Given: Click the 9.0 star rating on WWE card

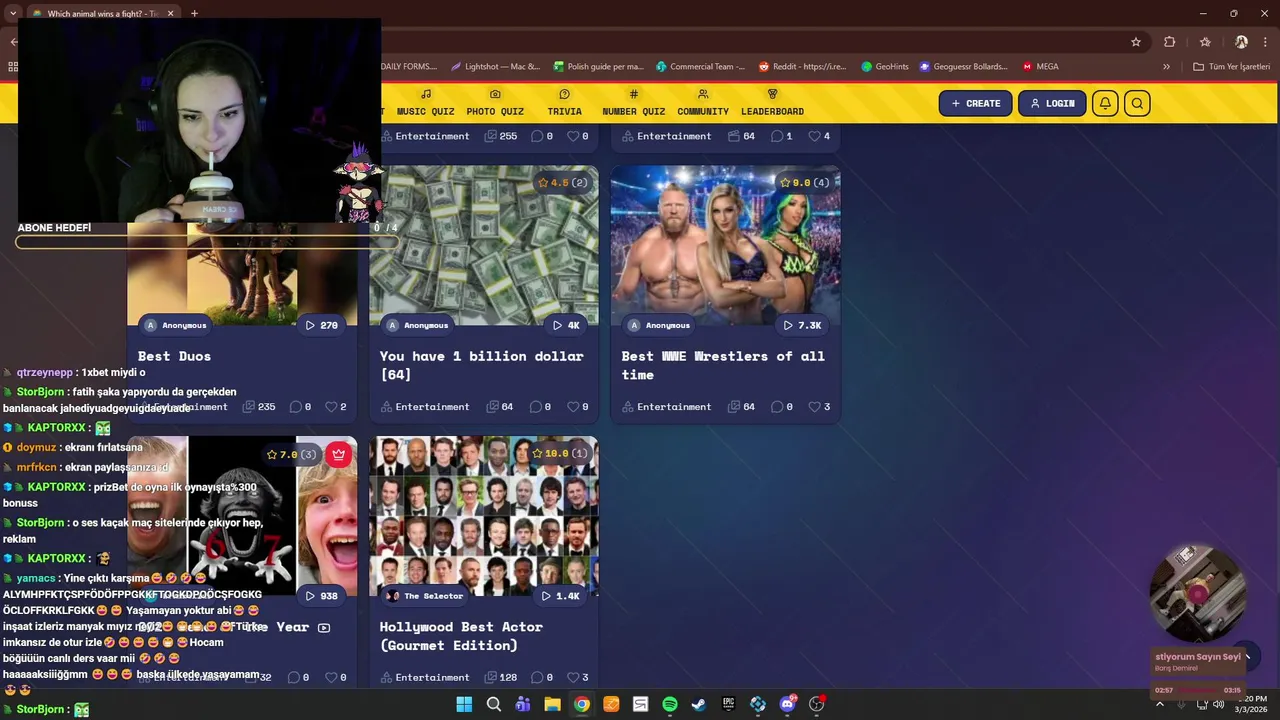Looking at the screenshot, I should [804, 183].
